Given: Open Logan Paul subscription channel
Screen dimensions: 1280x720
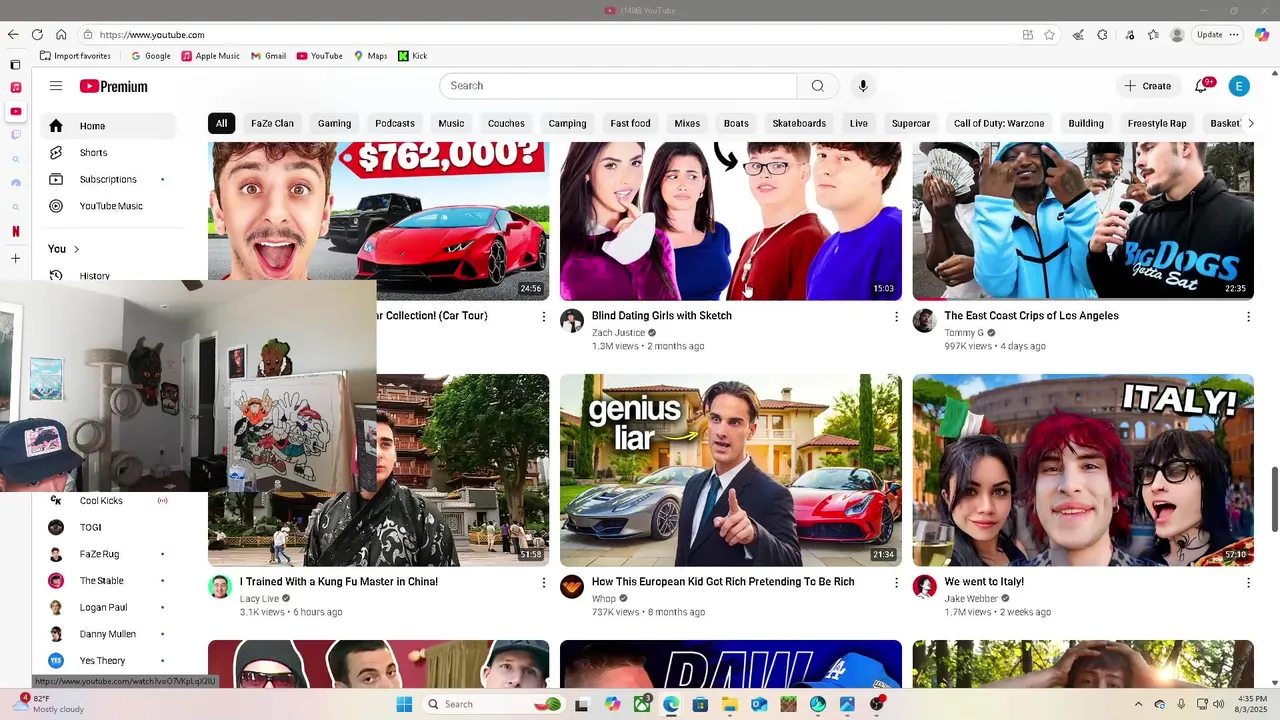Looking at the screenshot, I should coord(110,607).
